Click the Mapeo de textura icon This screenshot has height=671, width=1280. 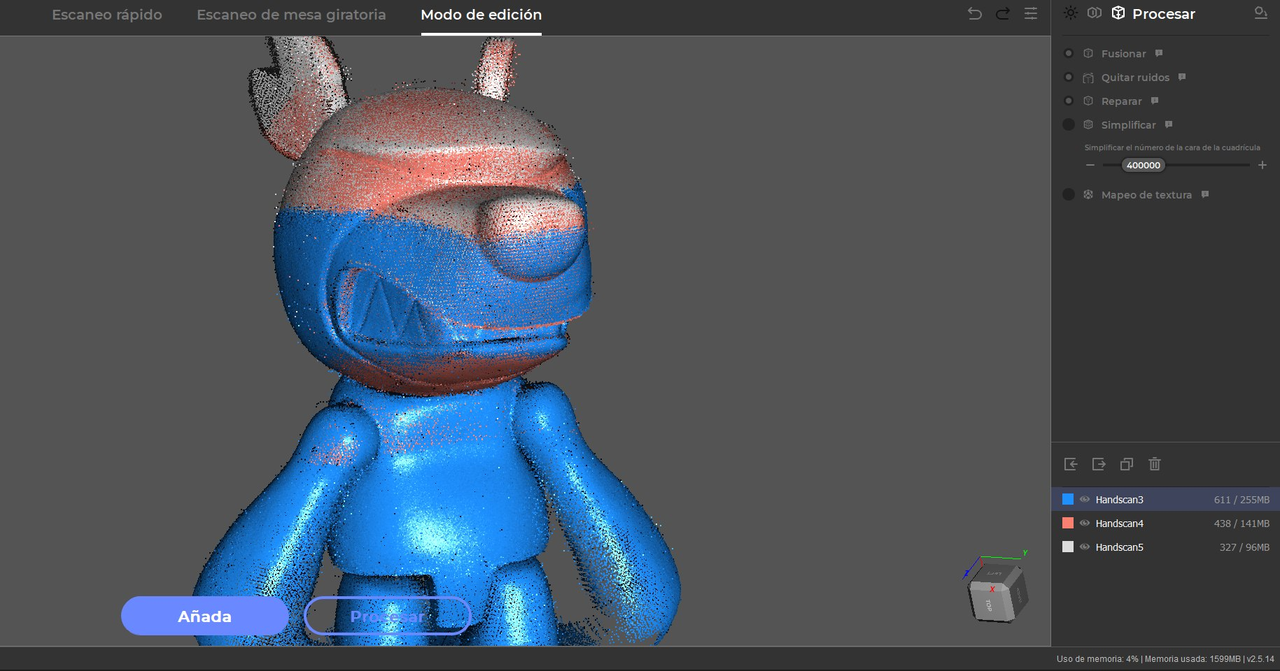(1088, 195)
